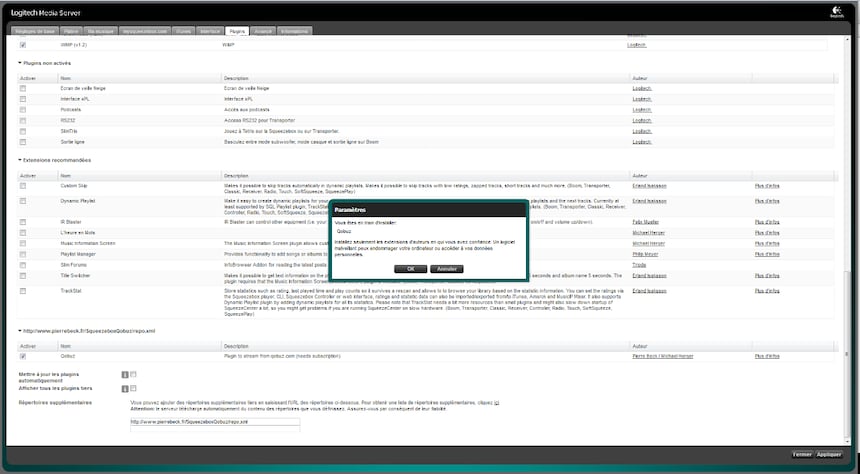Viewport: 860px width, 474px height.
Task: Switch to the Réglages de base tab
Action: point(35,31)
